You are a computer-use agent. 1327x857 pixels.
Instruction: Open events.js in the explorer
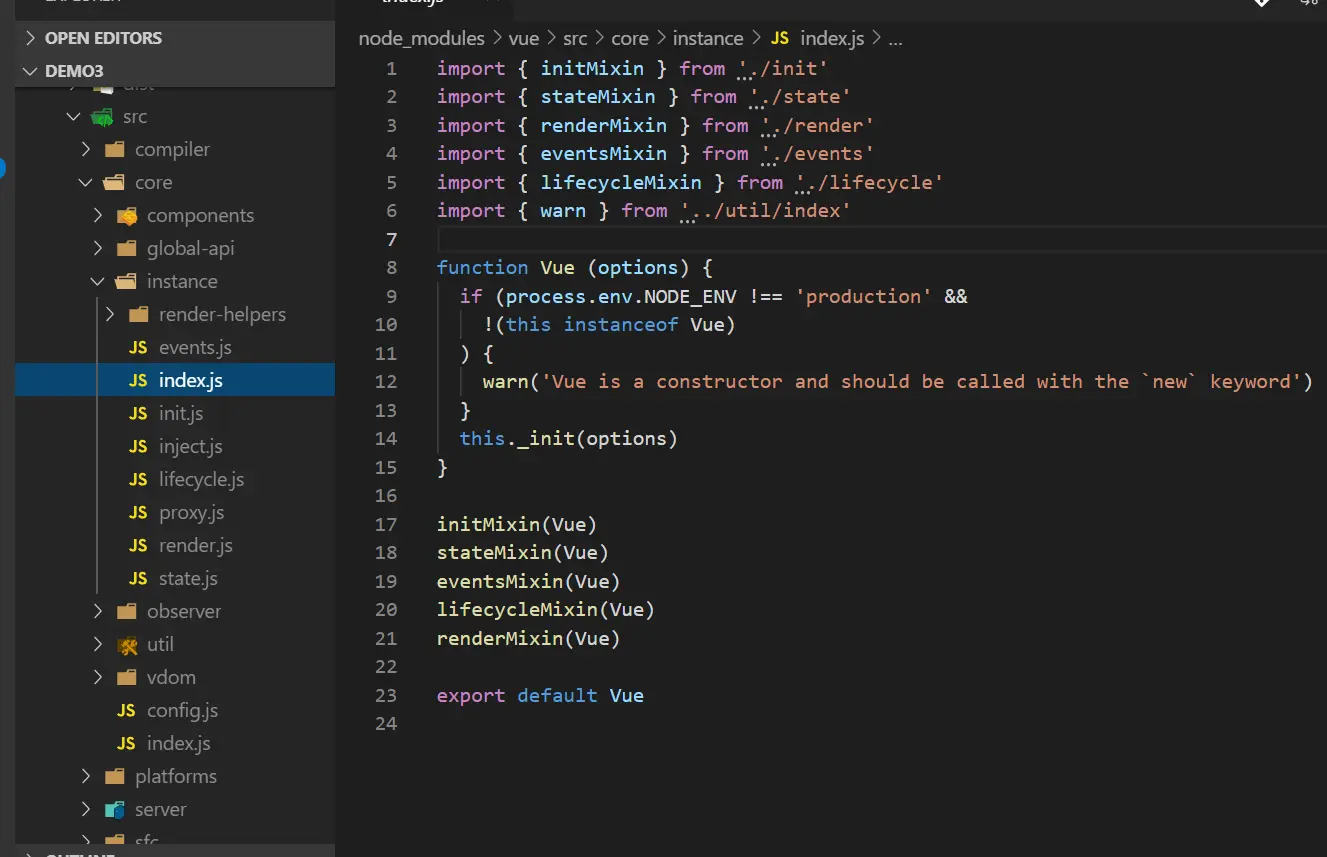(x=195, y=348)
